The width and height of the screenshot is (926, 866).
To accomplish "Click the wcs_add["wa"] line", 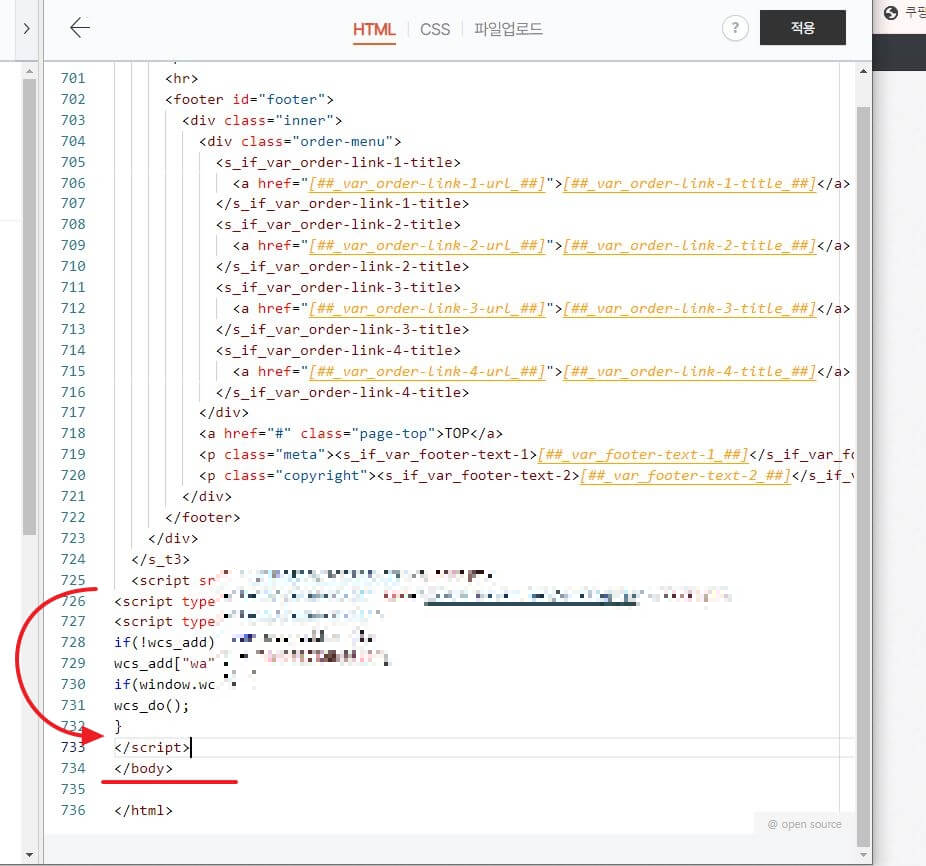I will (x=165, y=663).
